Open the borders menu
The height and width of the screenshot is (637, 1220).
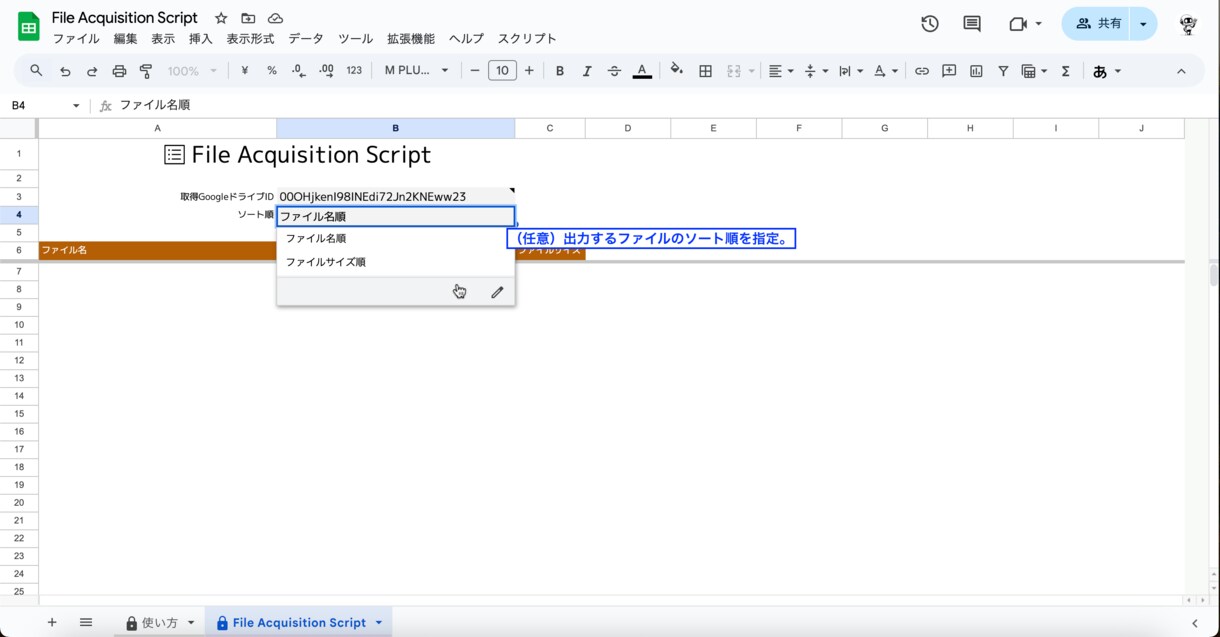(705, 71)
